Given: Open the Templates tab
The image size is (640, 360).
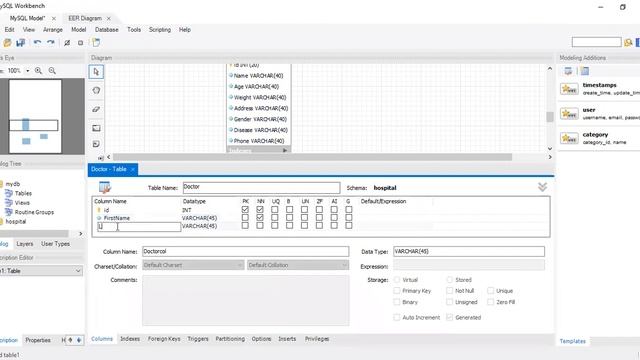Looking at the screenshot, I should 572,341.
